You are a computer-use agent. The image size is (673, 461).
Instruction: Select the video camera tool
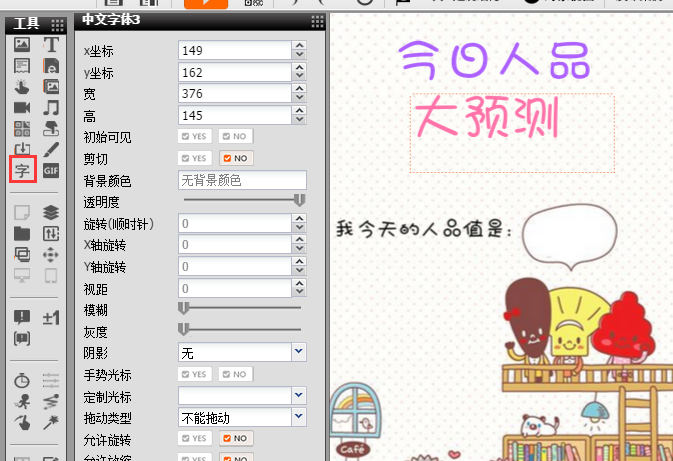(22, 107)
